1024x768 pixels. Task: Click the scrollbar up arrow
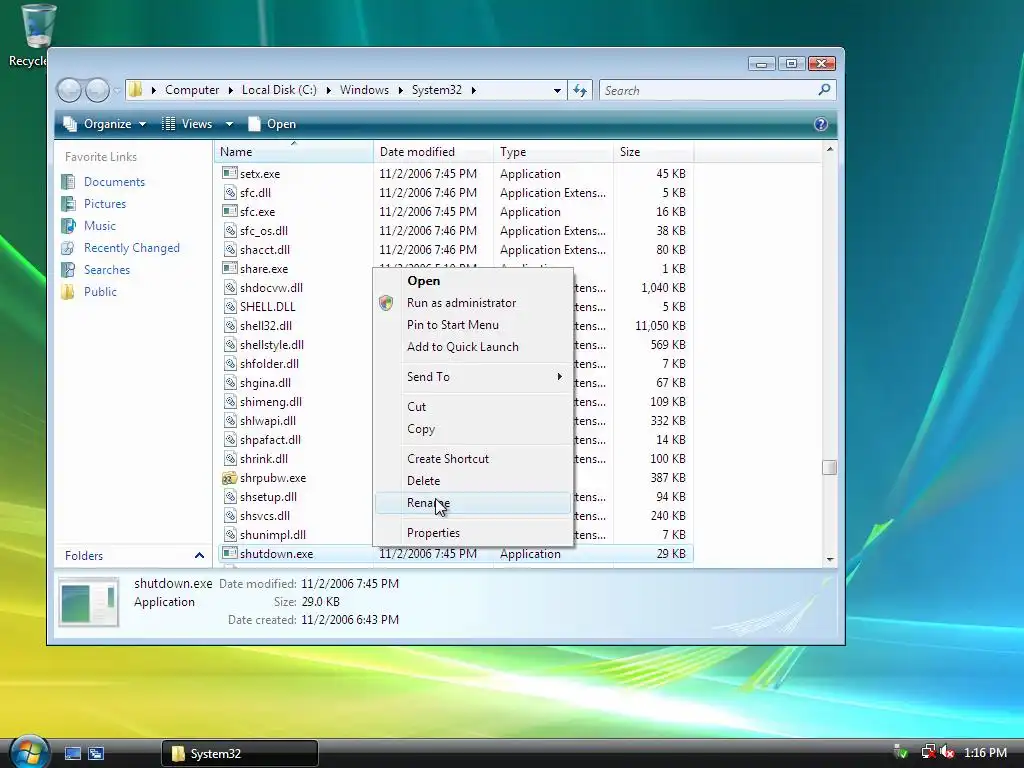[x=829, y=149]
